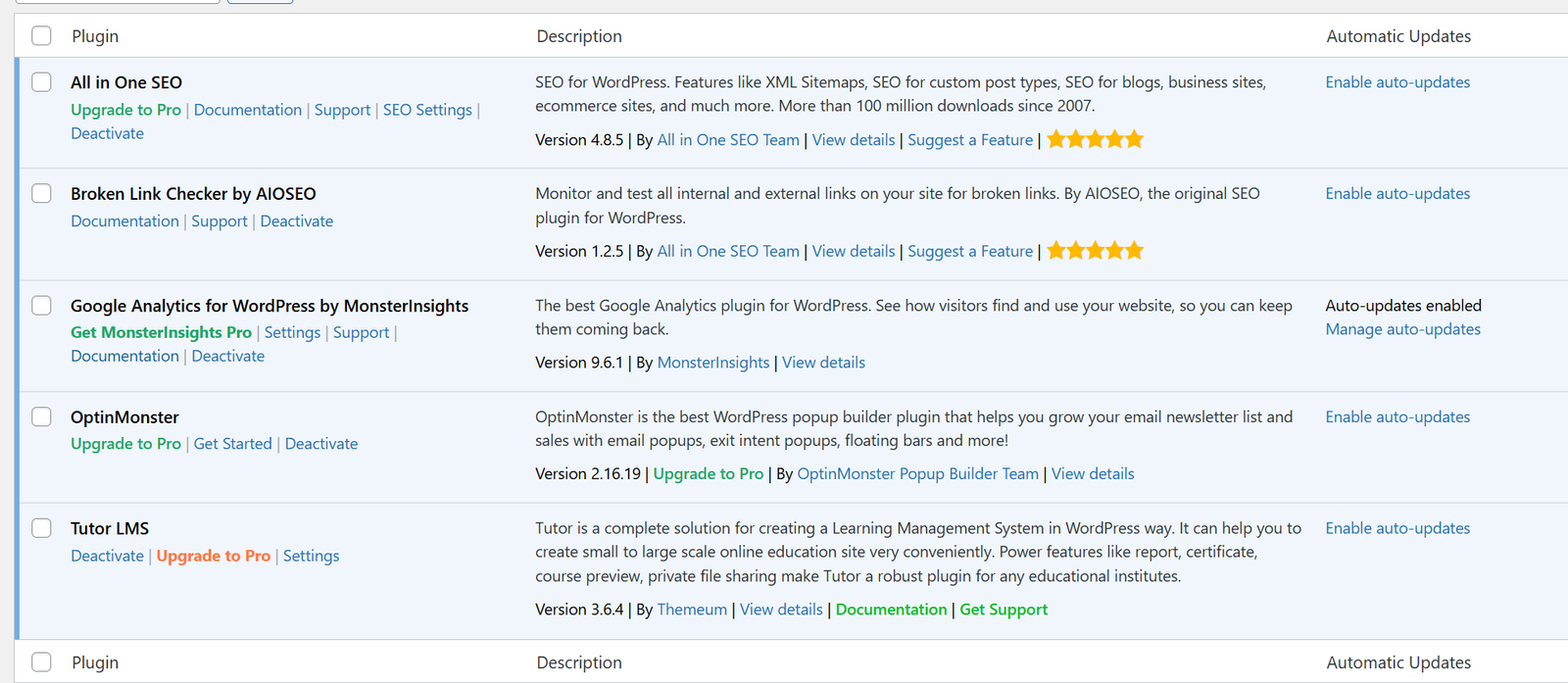Viewport: 1568px width, 683px height.
Task: Enable auto-updates for Tutor LMS
Action: tap(1397, 529)
